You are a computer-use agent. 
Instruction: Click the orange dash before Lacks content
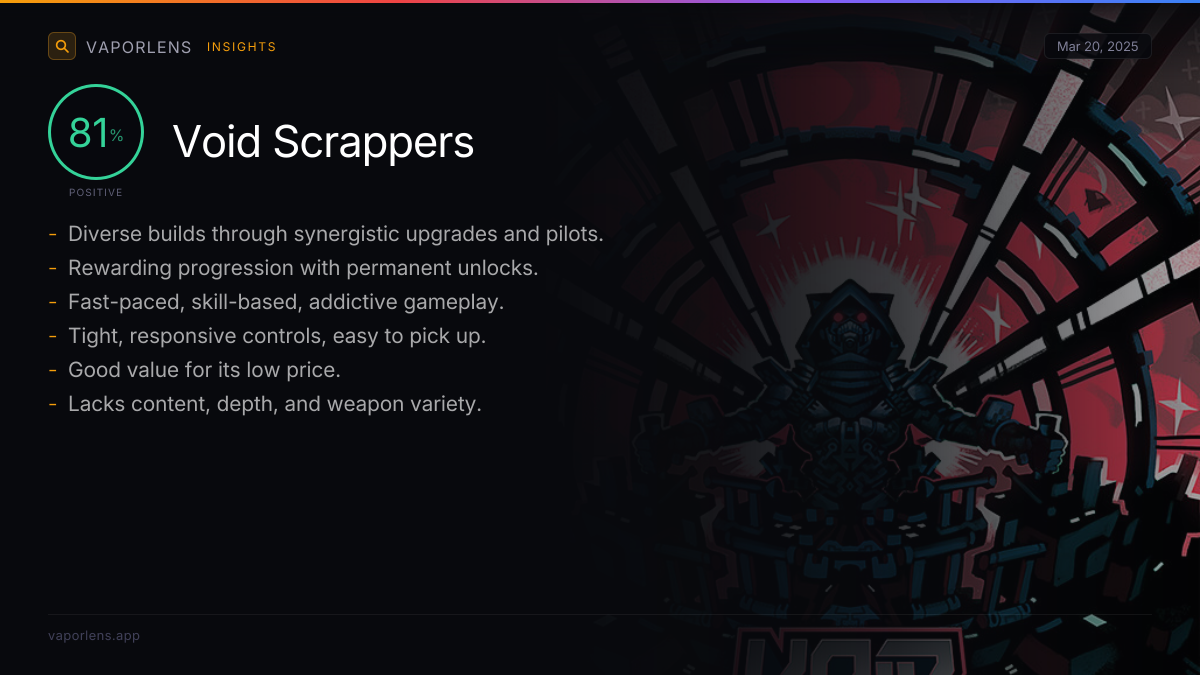tap(52, 405)
